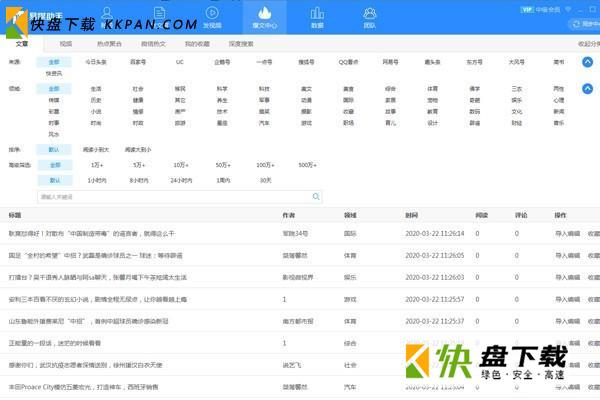
Task: Sort by 阅读小到大
Action: click(96, 150)
